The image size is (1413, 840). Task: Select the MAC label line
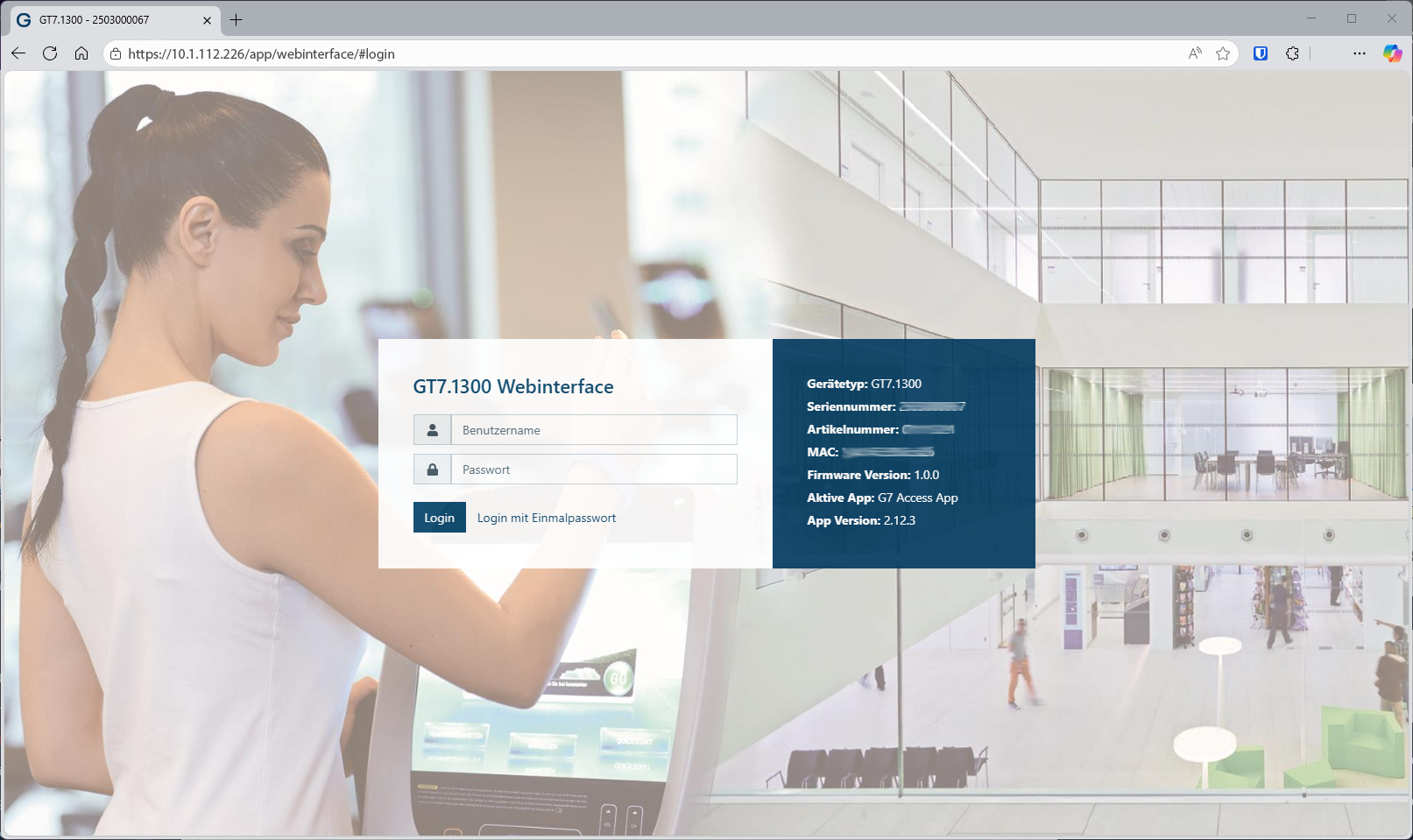[x=871, y=452]
